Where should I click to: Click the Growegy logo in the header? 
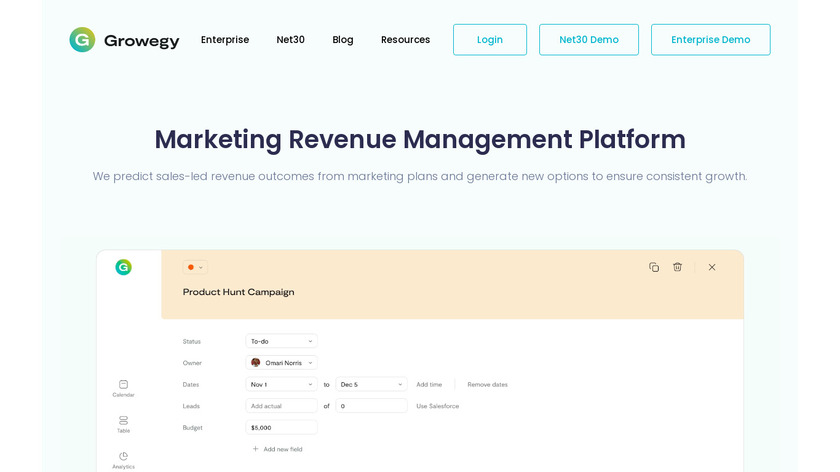point(124,40)
